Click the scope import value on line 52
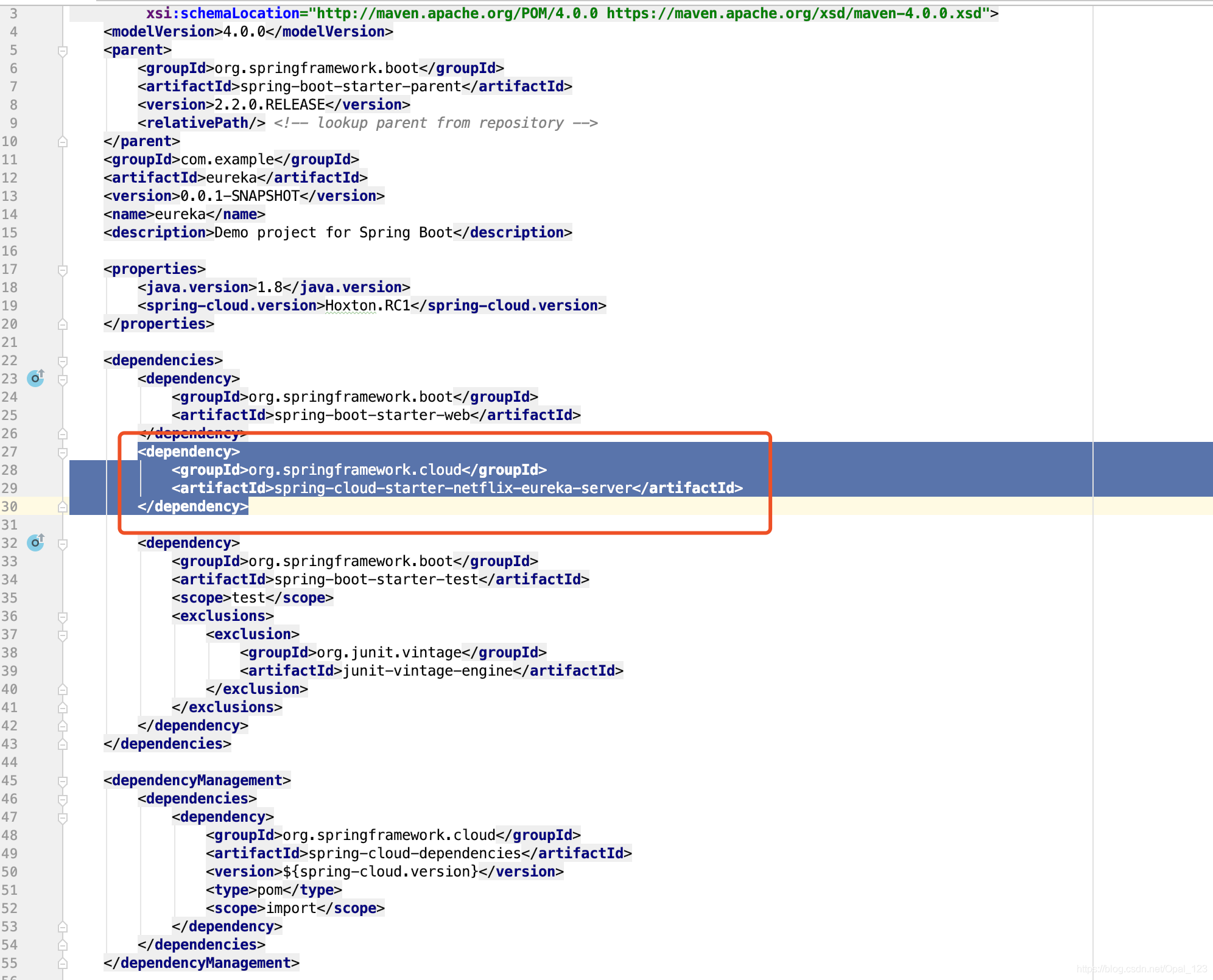Image resolution: width=1213 pixels, height=980 pixels. [x=291, y=908]
